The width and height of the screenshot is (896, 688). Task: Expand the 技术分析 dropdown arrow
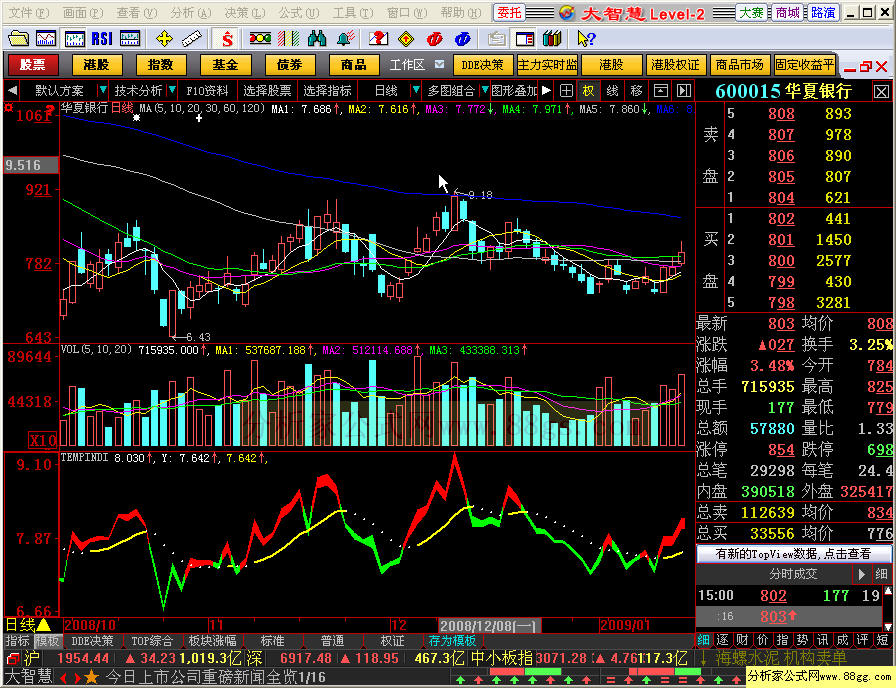point(172,90)
